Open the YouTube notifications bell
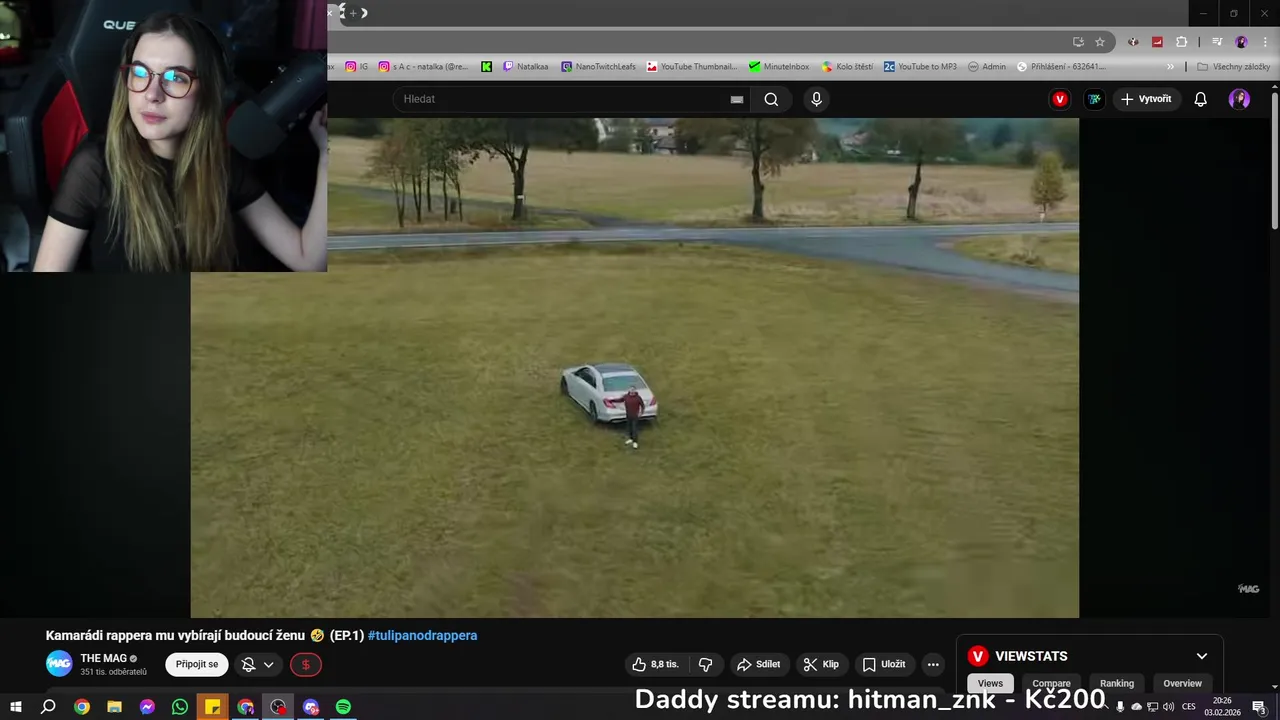The height and width of the screenshot is (720, 1280). click(x=1201, y=99)
